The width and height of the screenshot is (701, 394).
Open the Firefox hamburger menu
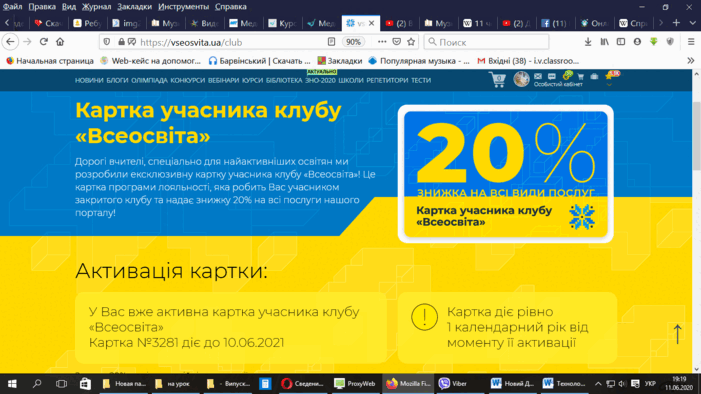point(691,42)
